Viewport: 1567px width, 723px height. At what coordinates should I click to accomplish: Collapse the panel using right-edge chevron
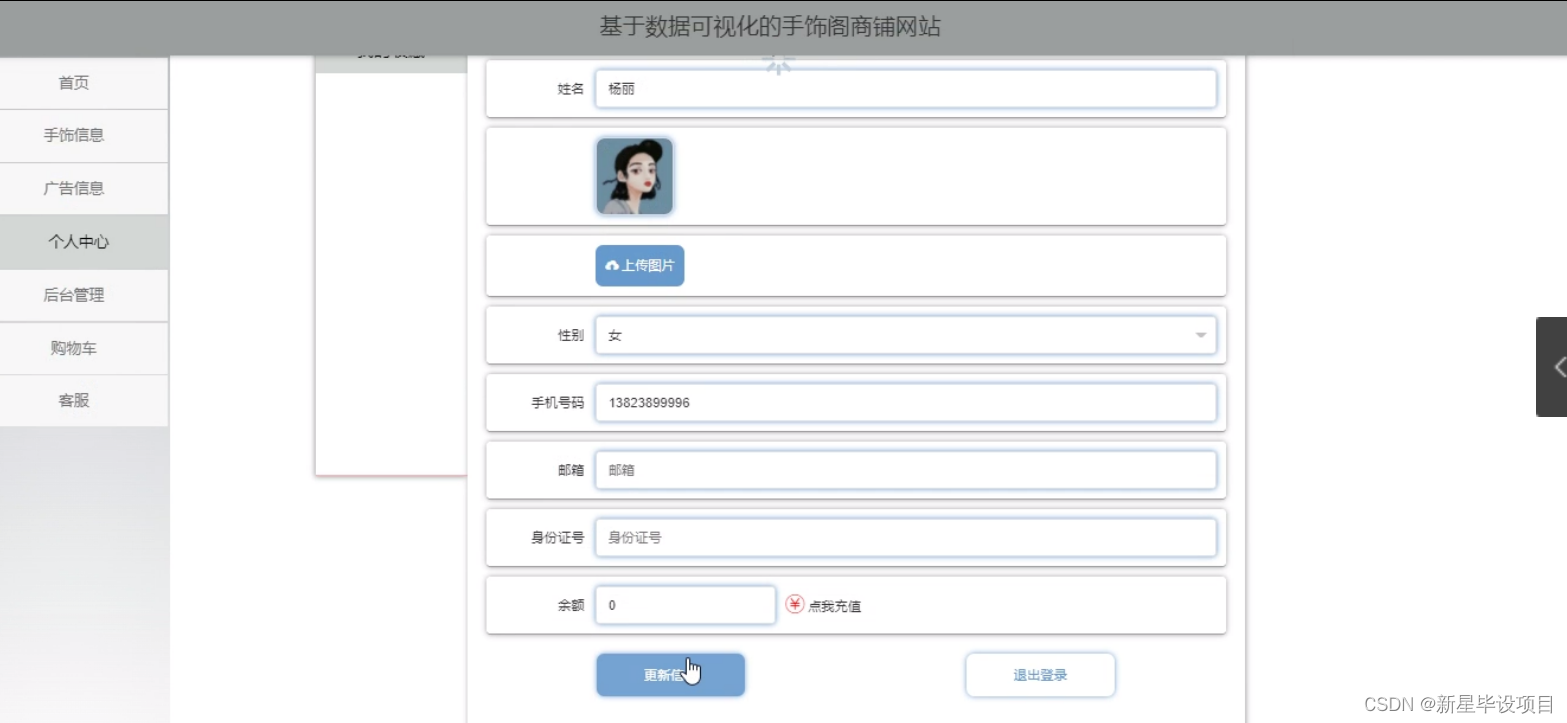click(x=1556, y=366)
